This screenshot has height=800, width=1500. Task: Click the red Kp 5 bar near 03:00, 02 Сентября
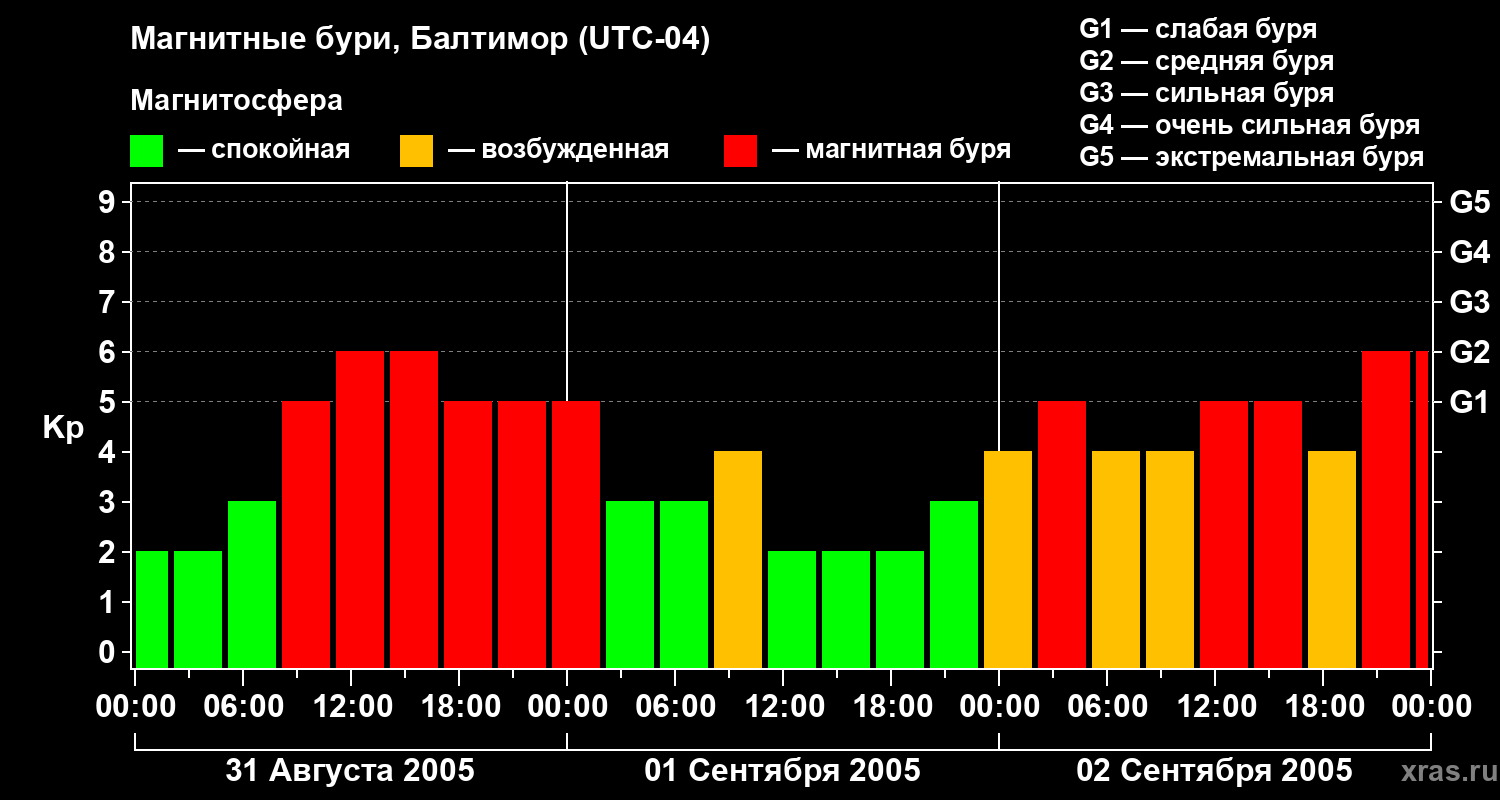(x=1062, y=535)
